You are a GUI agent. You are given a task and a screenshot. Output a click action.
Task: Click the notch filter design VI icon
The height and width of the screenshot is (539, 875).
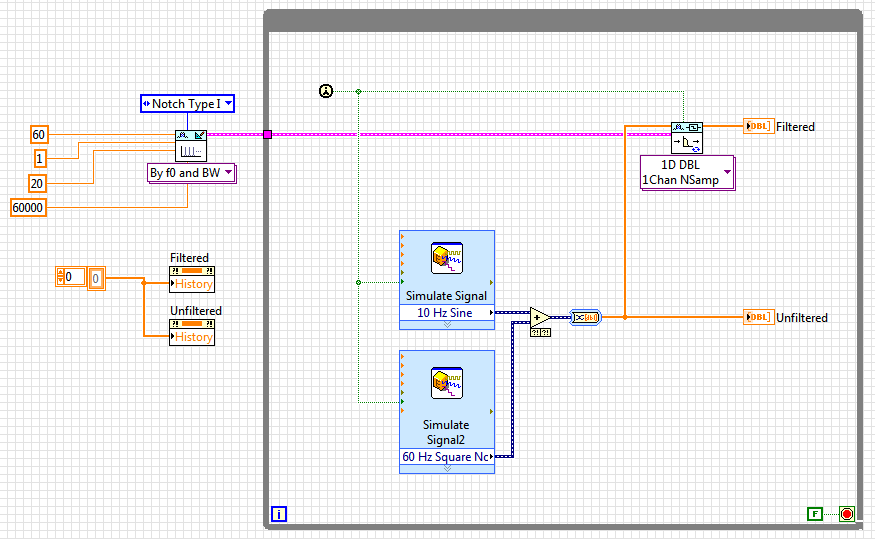[189, 145]
